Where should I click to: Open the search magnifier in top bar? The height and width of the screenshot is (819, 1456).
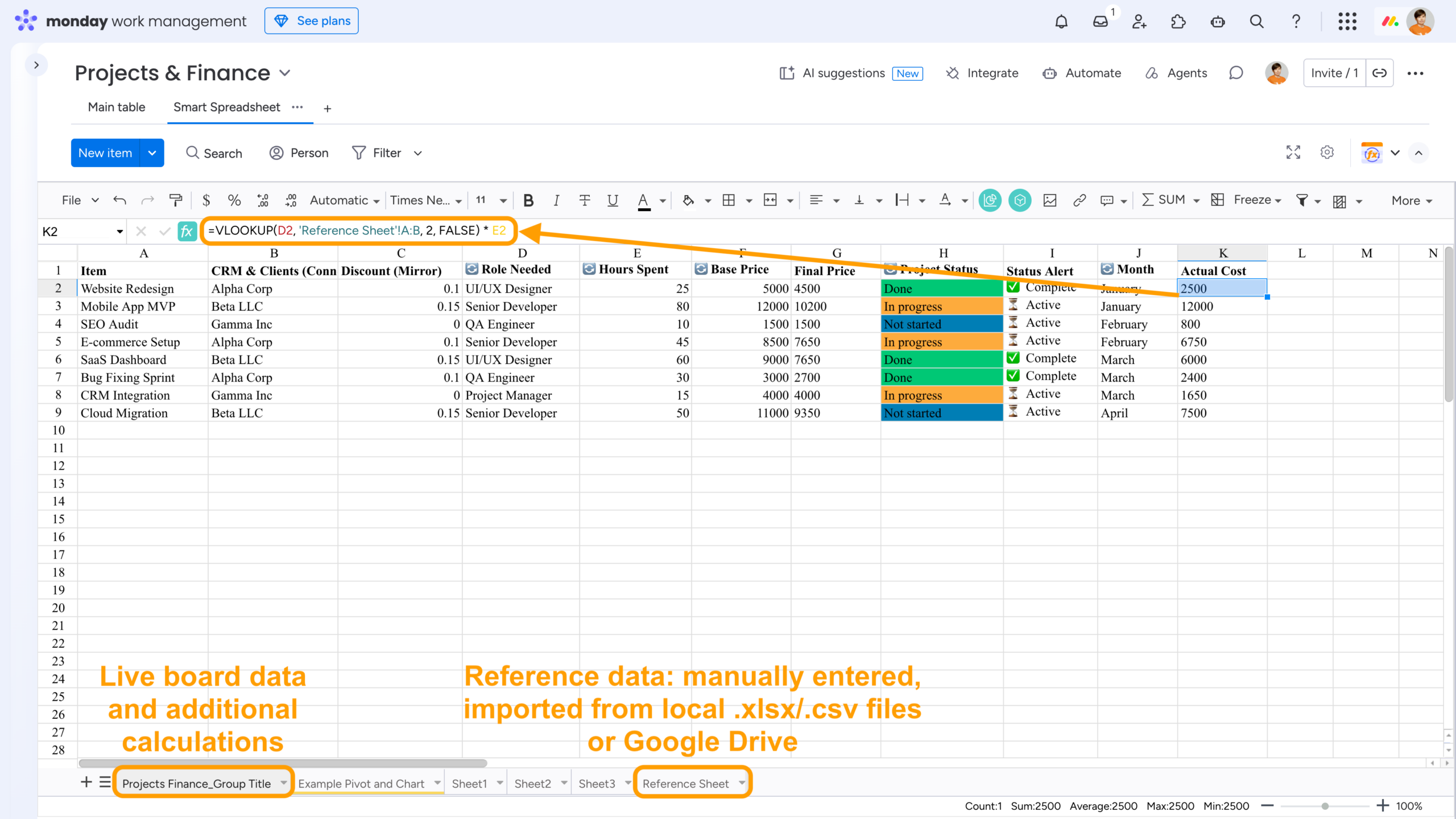tap(1256, 22)
